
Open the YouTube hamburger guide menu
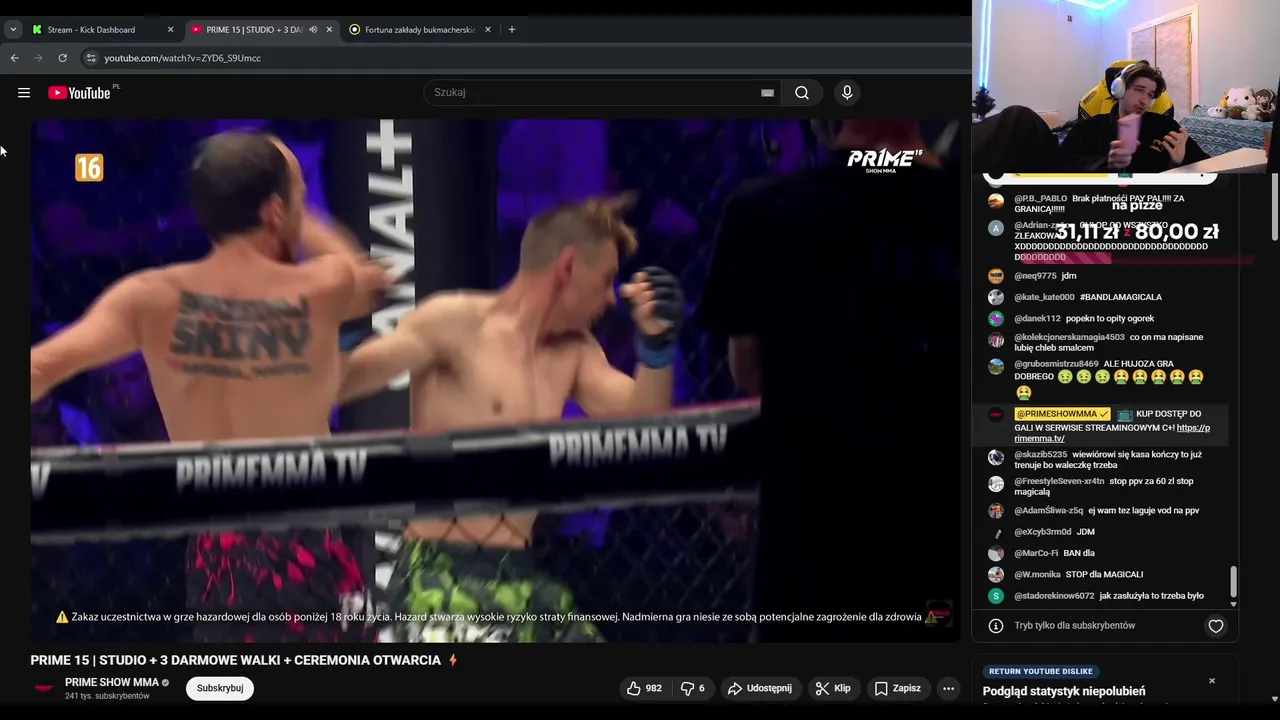(x=24, y=93)
